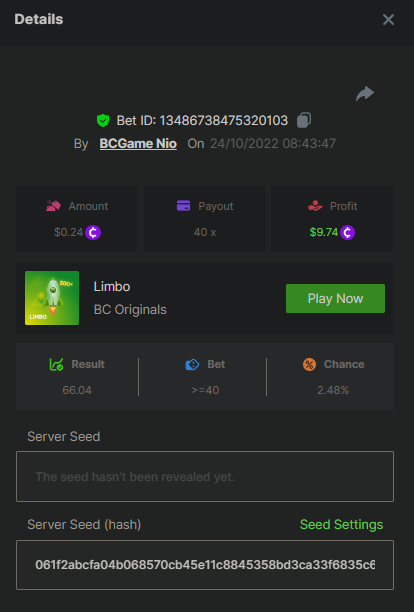
Task: Click the green verified shield icon
Action: click(x=103, y=121)
